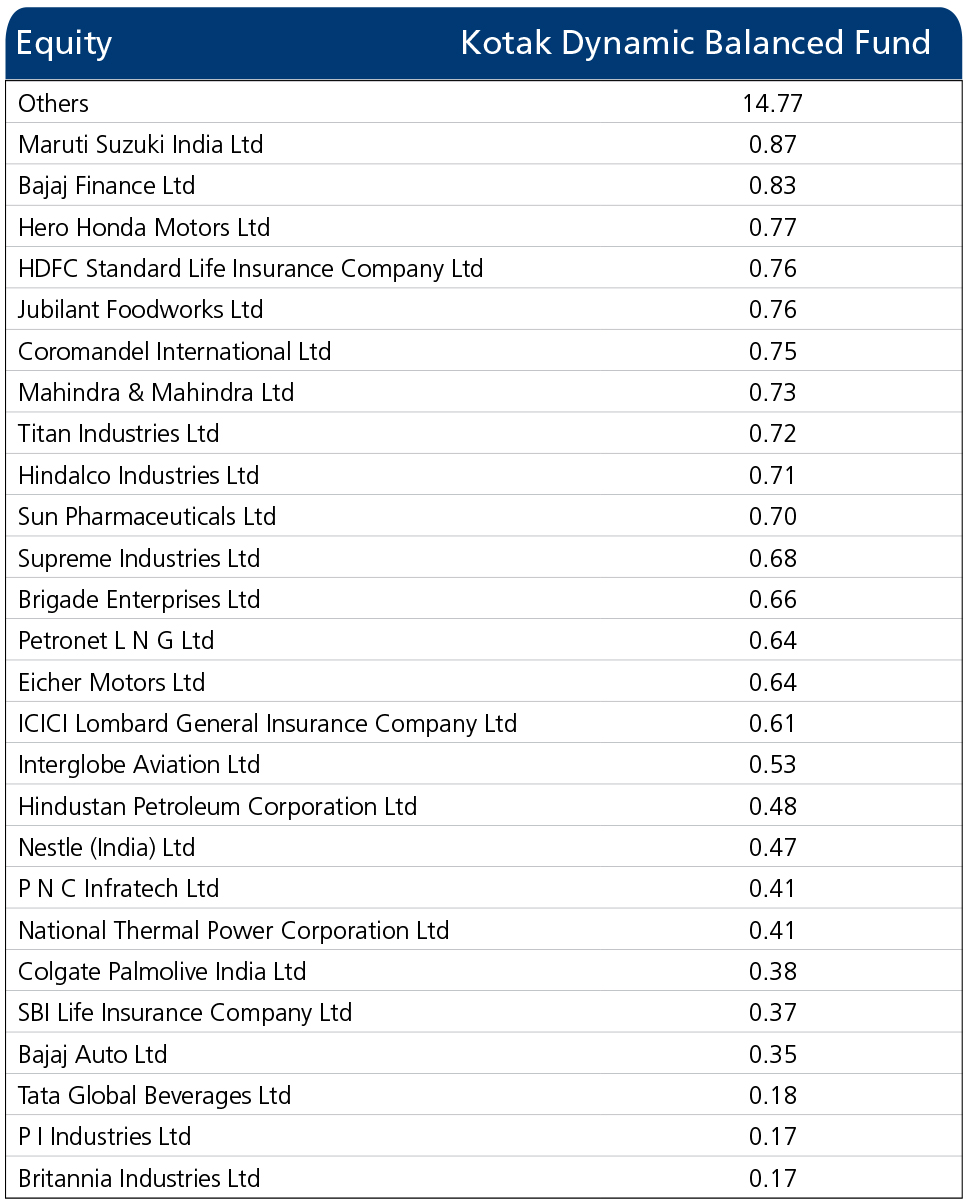966x1204 pixels.
Task: Click Interglobe Aviation Ltd row
Action: coord(483,765)
